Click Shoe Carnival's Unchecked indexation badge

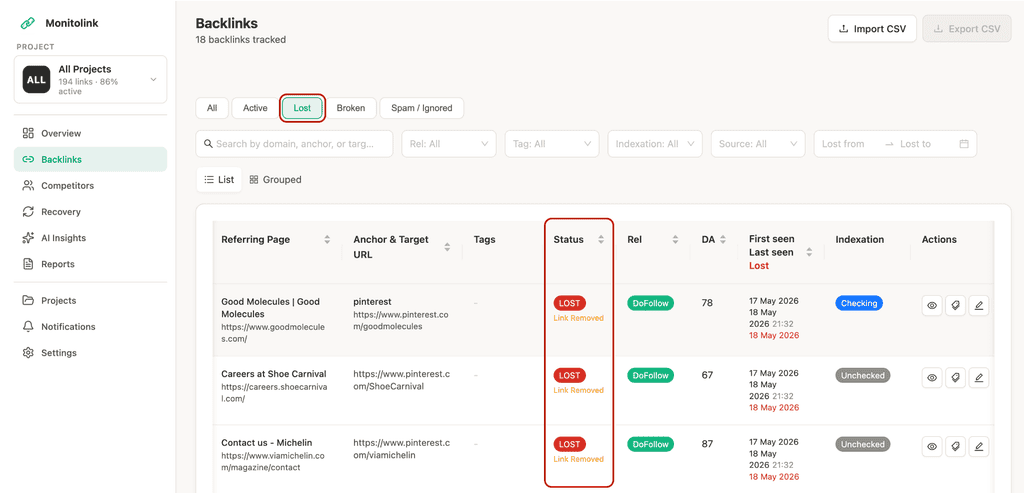point(863,375)
